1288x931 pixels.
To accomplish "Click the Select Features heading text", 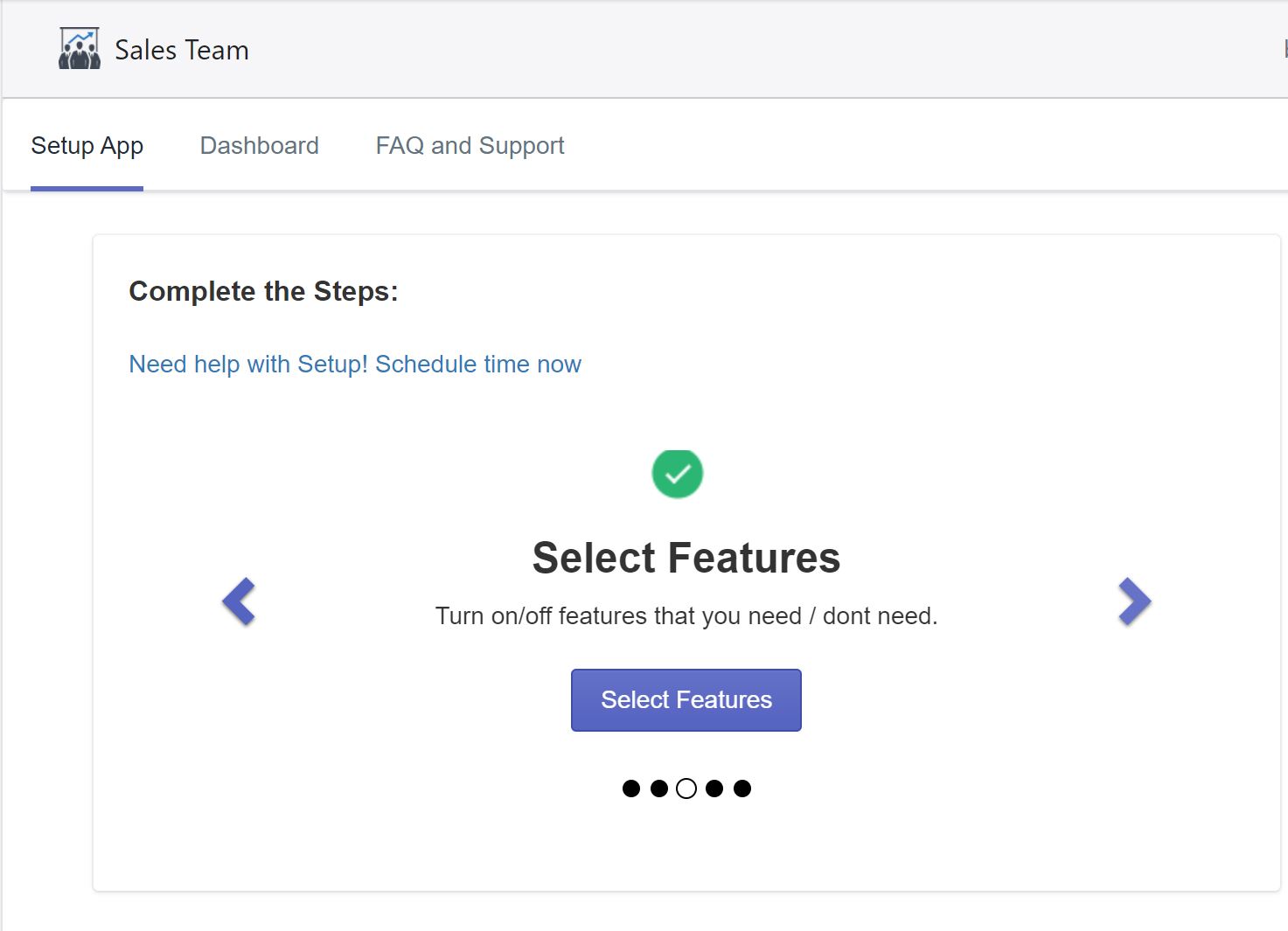I will tap(686, 558).
